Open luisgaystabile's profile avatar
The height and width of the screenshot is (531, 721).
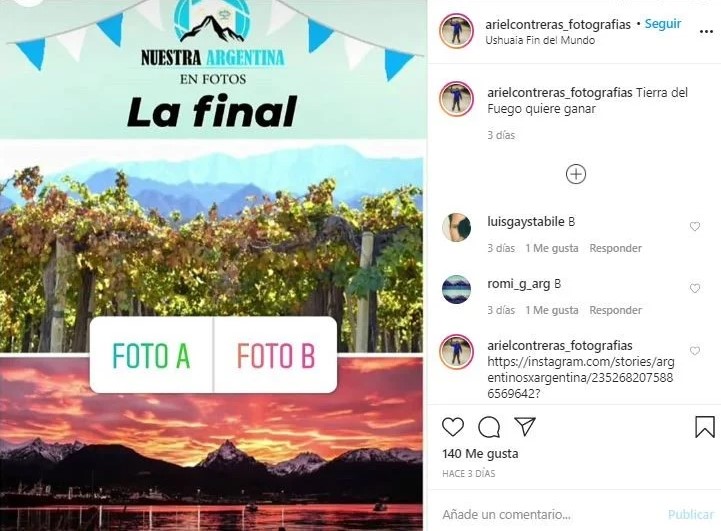[457, 227]
